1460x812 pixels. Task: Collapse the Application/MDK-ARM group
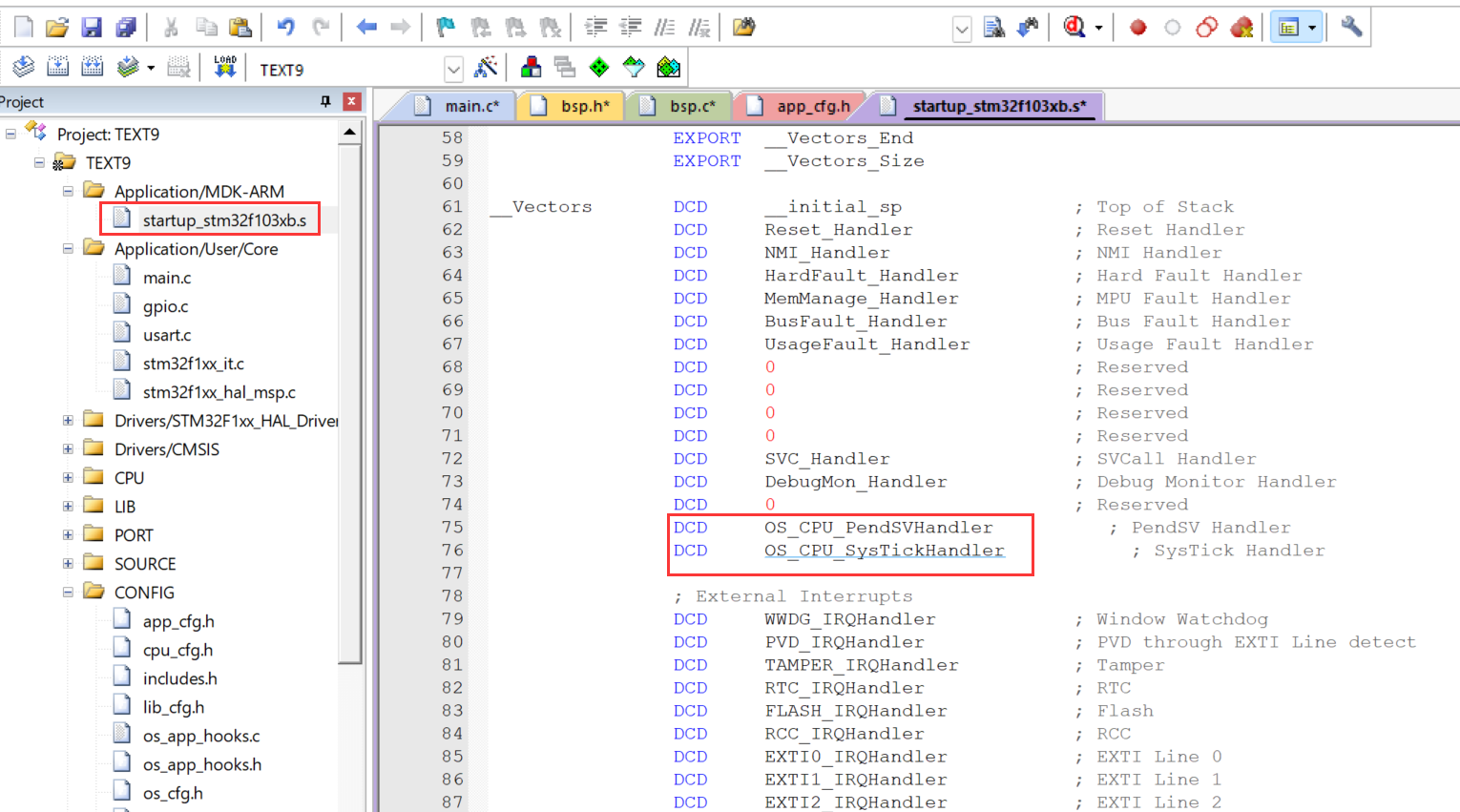68,191
